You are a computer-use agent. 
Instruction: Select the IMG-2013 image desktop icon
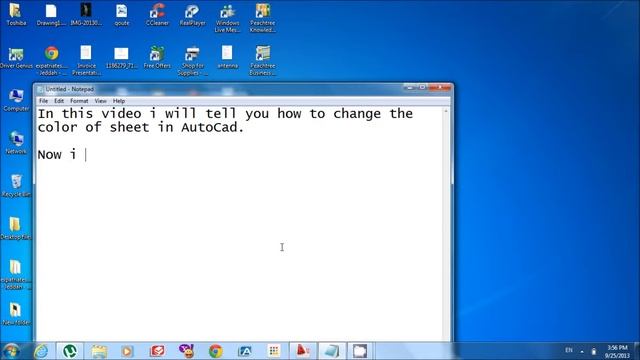tap(86, 15)
